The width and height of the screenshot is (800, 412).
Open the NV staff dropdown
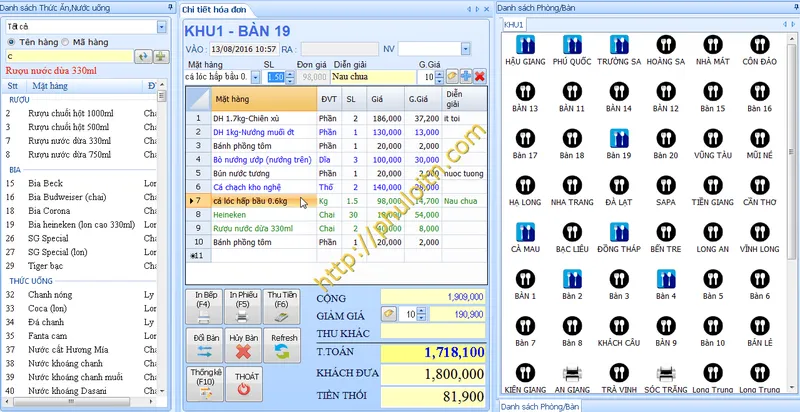[466, 49]
